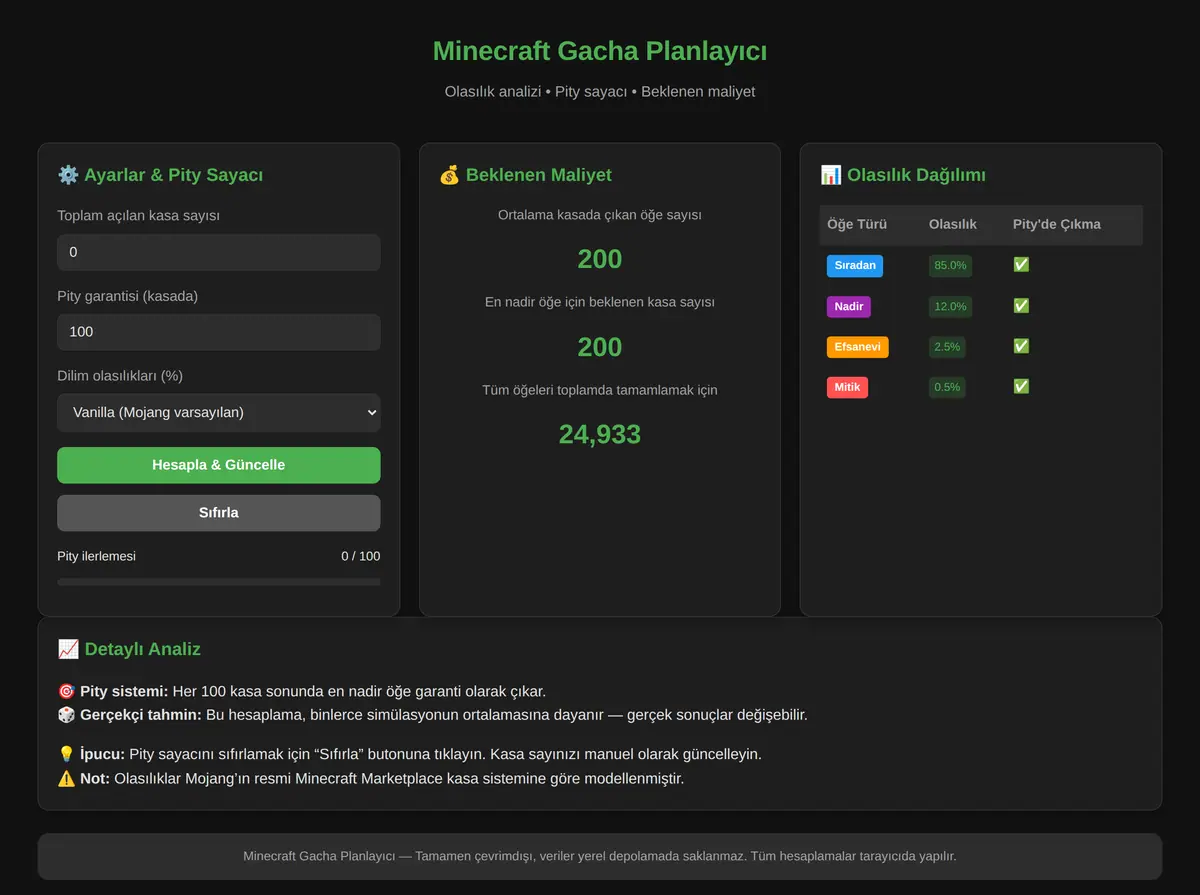Click the 200 value under En nadir öğe
1200x895 pixels.
point(600,347)
